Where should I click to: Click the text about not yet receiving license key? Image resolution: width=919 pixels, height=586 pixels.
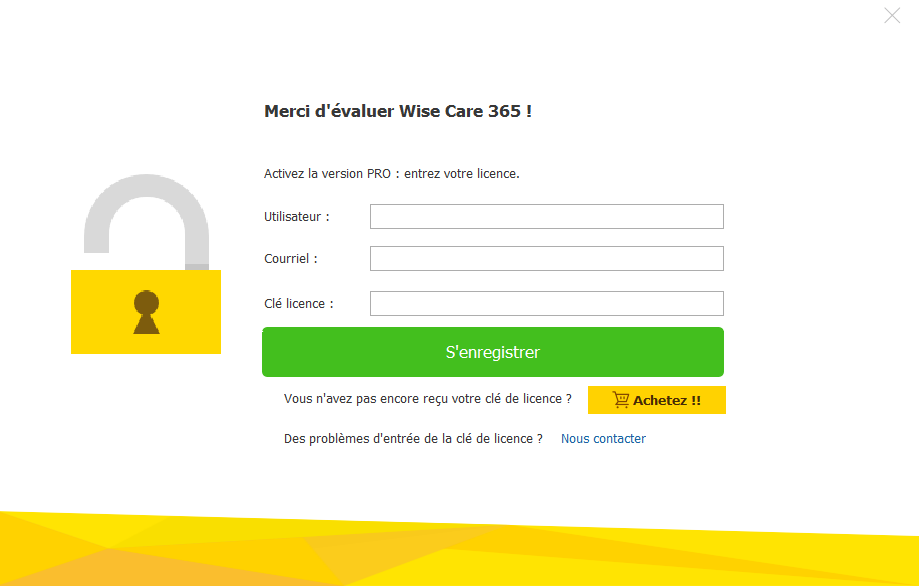(x=427, y=399)
